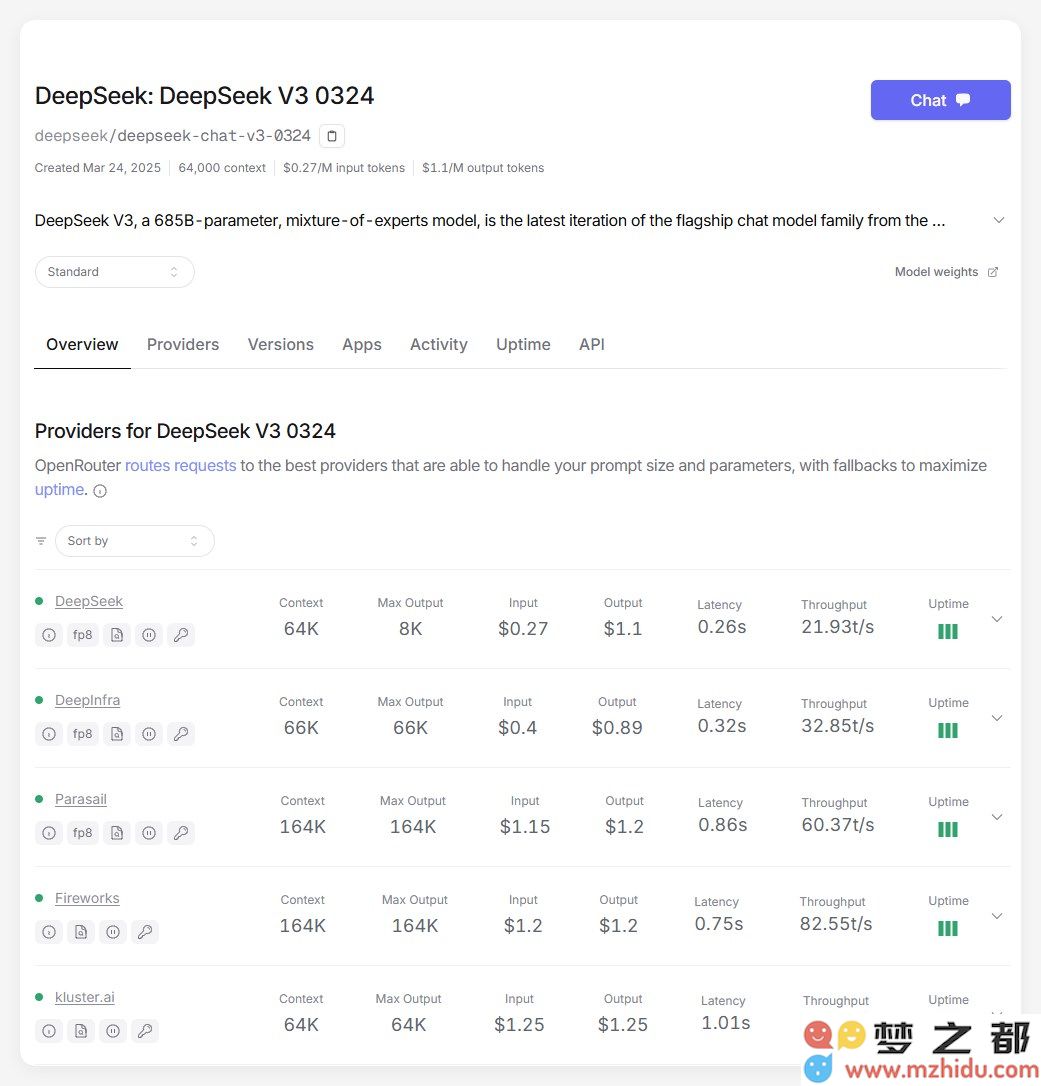Image resolution: width=1041 pixels, height=1086 pixels.
Task: Open the Standard variant dropdown
Action: [x=114, y=272]
